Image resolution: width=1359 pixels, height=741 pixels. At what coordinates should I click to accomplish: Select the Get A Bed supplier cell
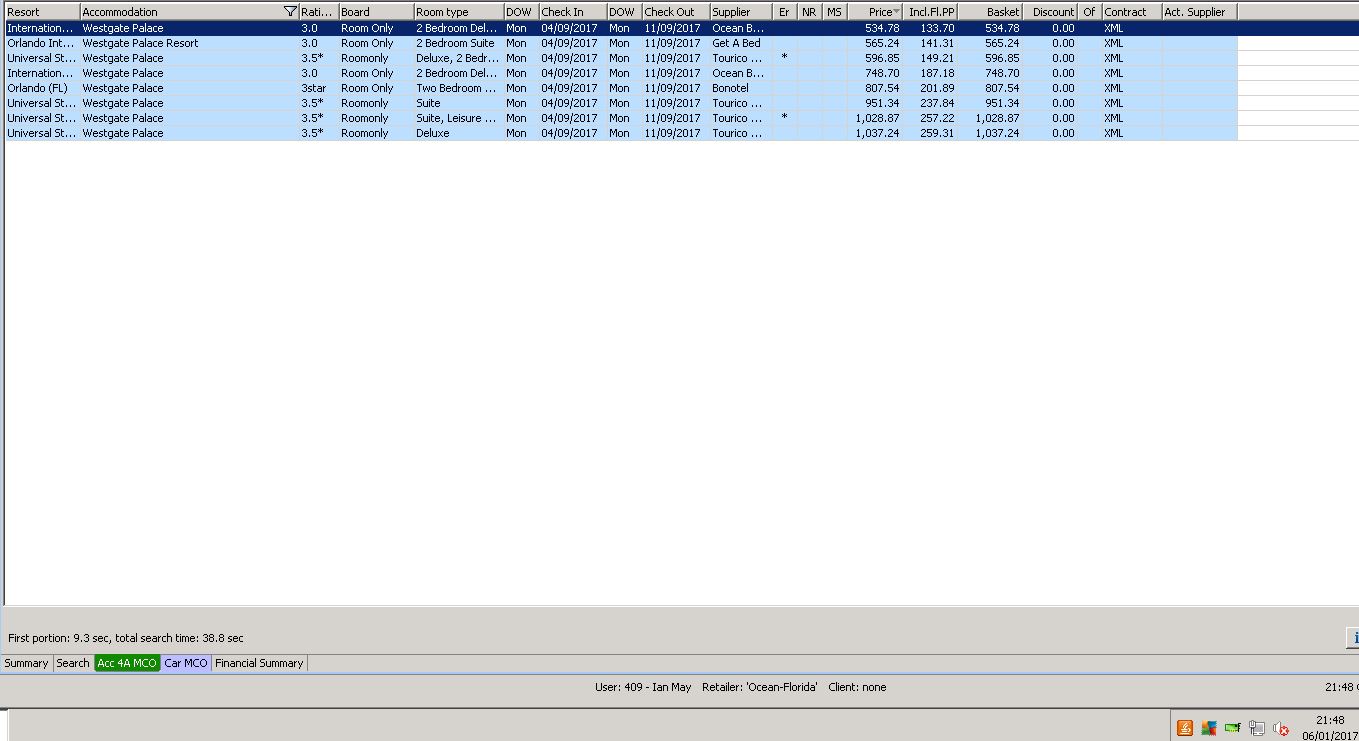coord(741,43)
